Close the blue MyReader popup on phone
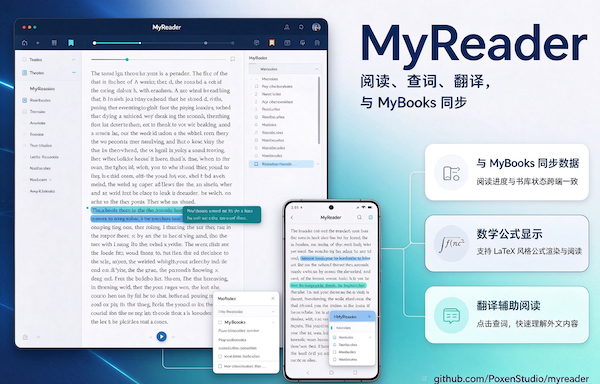 [x=369, y=316]
